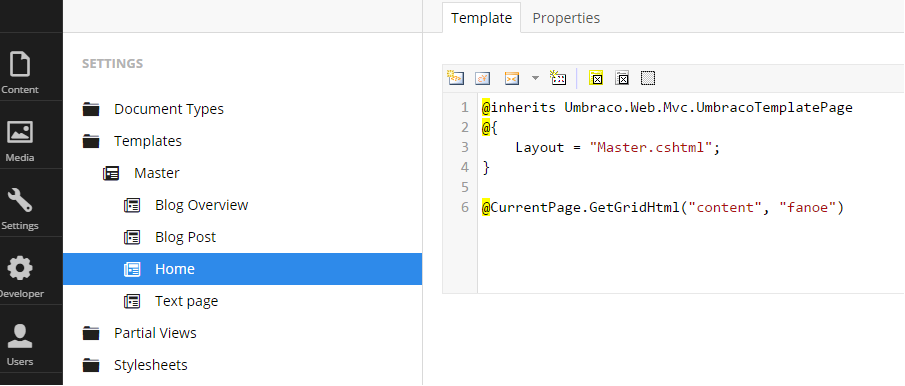Open the Developer gear section
This screenshot has width=905, height=386.
20,276
